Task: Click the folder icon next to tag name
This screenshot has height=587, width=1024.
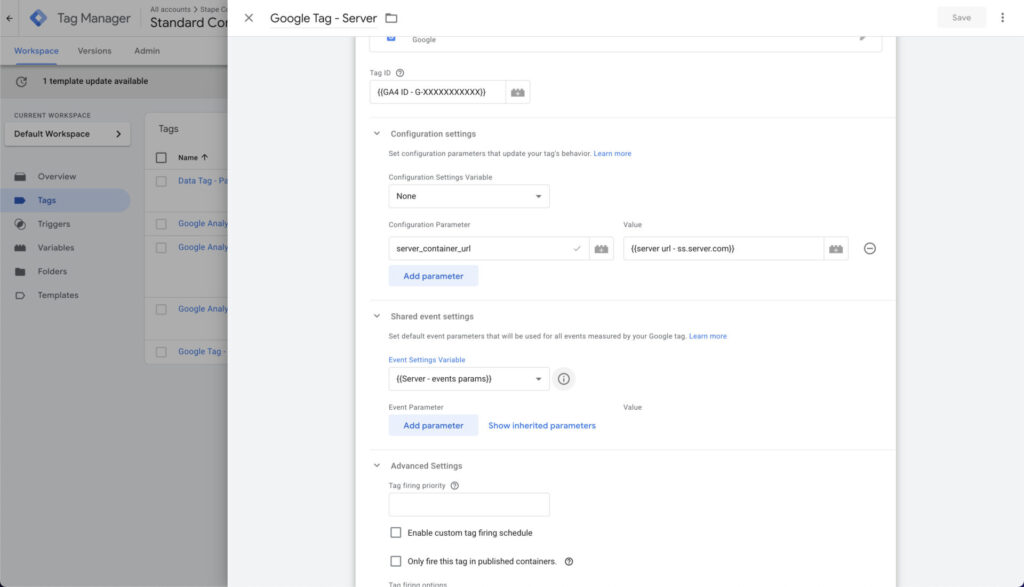Action: (391, 18)
